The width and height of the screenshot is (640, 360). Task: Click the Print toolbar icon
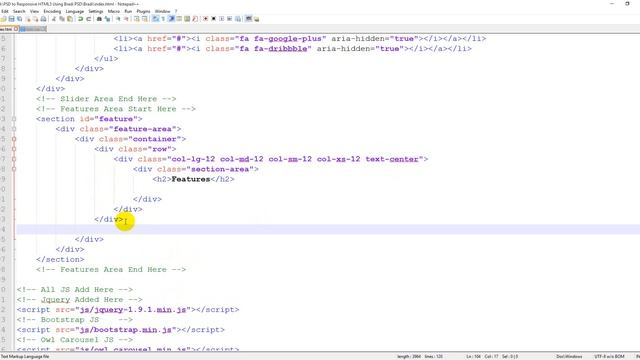(x=43, y=19)
